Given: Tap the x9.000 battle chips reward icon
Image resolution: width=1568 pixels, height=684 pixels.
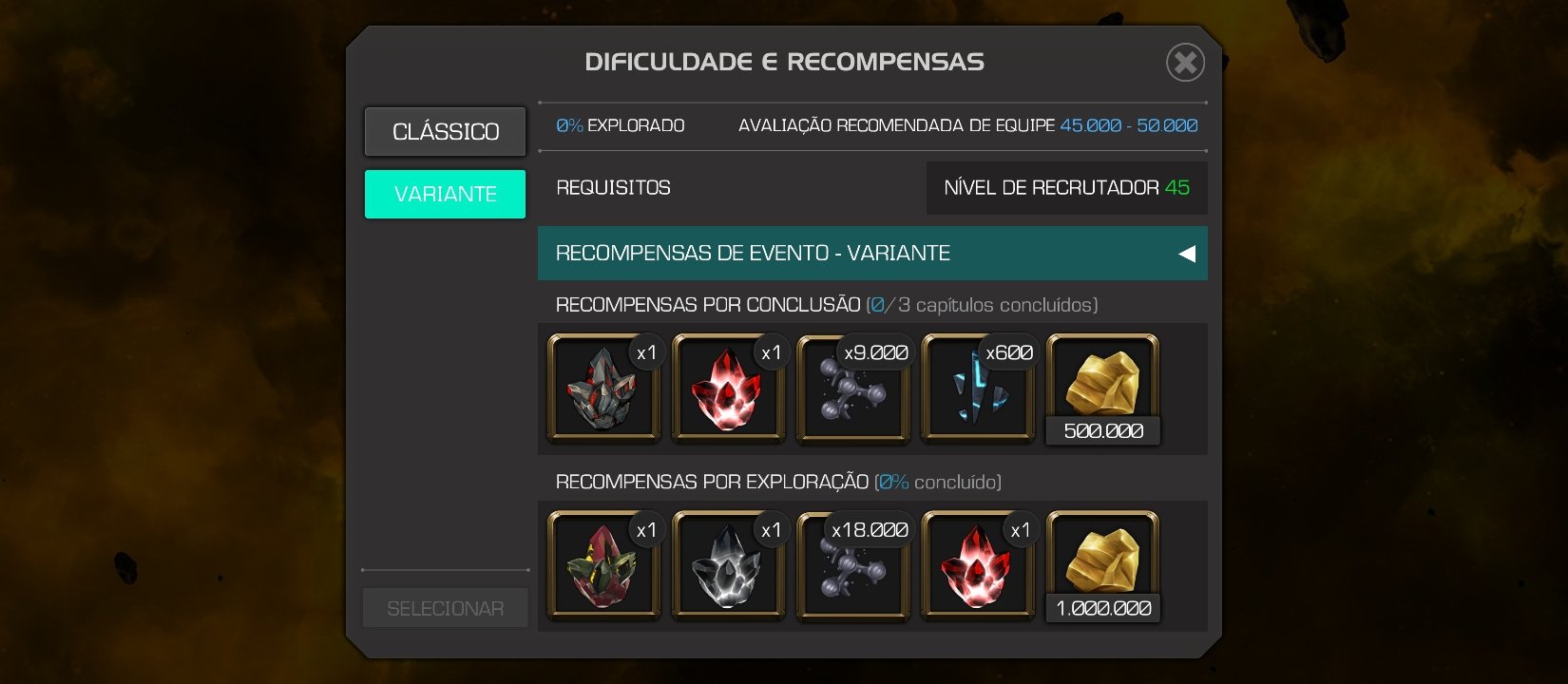Looking at the screenshot, I should (853, 389).
